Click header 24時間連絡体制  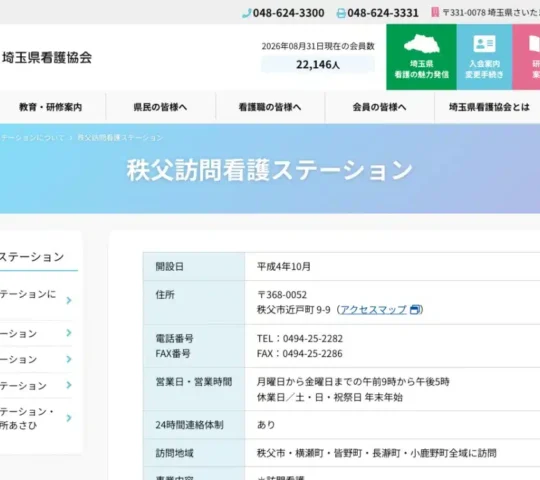click(189, 425)
